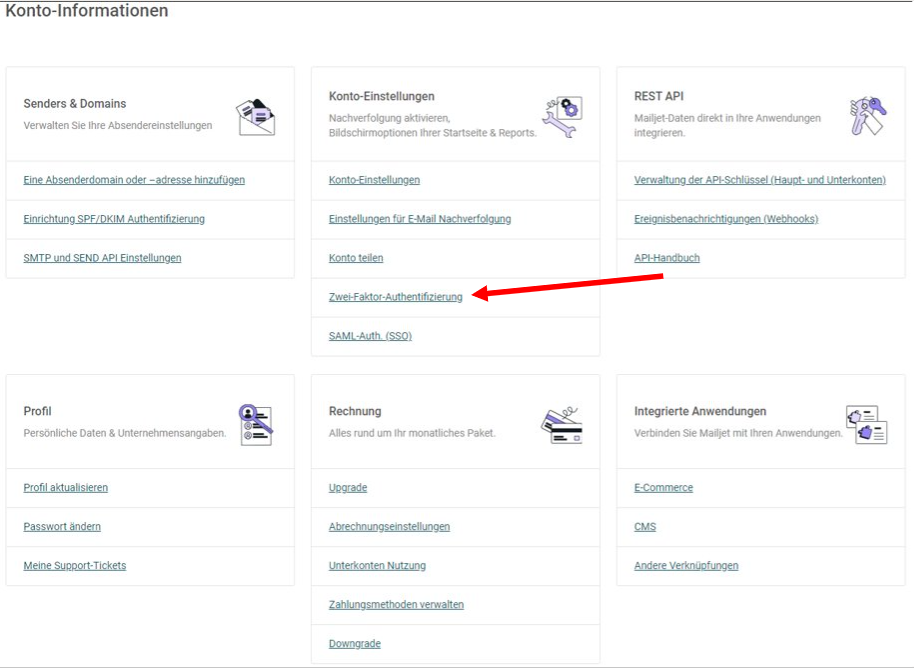
Task: Open SMTP und SEND API Einstellungen
Action: (x=103, y=258)
